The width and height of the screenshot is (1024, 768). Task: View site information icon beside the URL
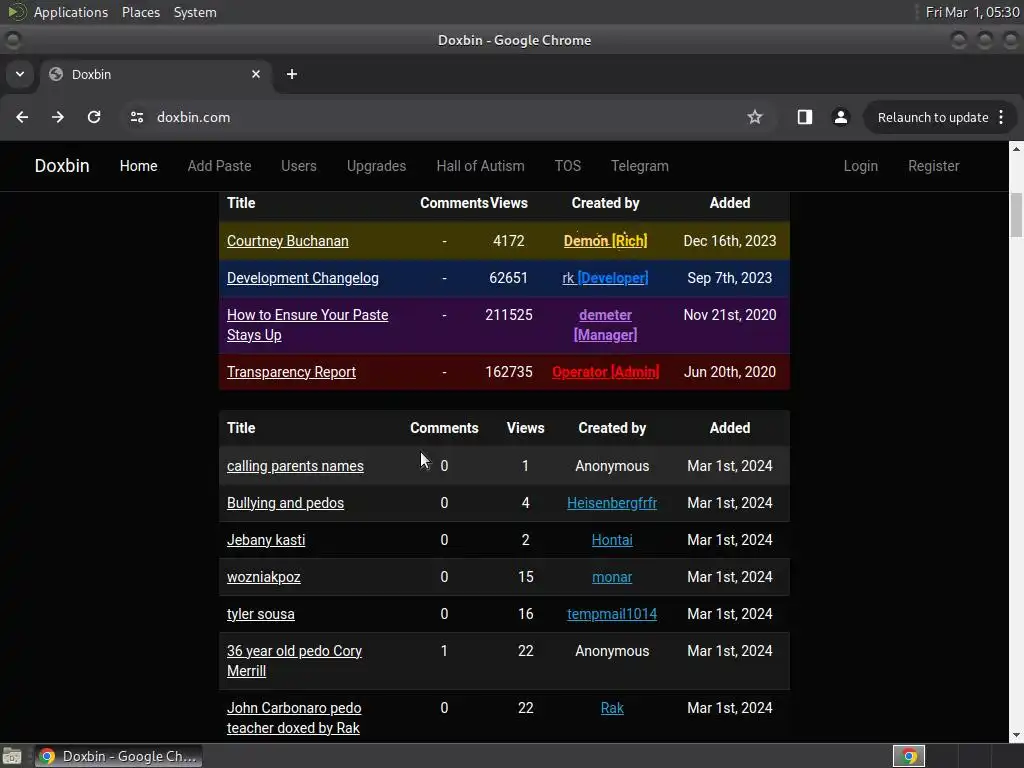pos(136,117)
